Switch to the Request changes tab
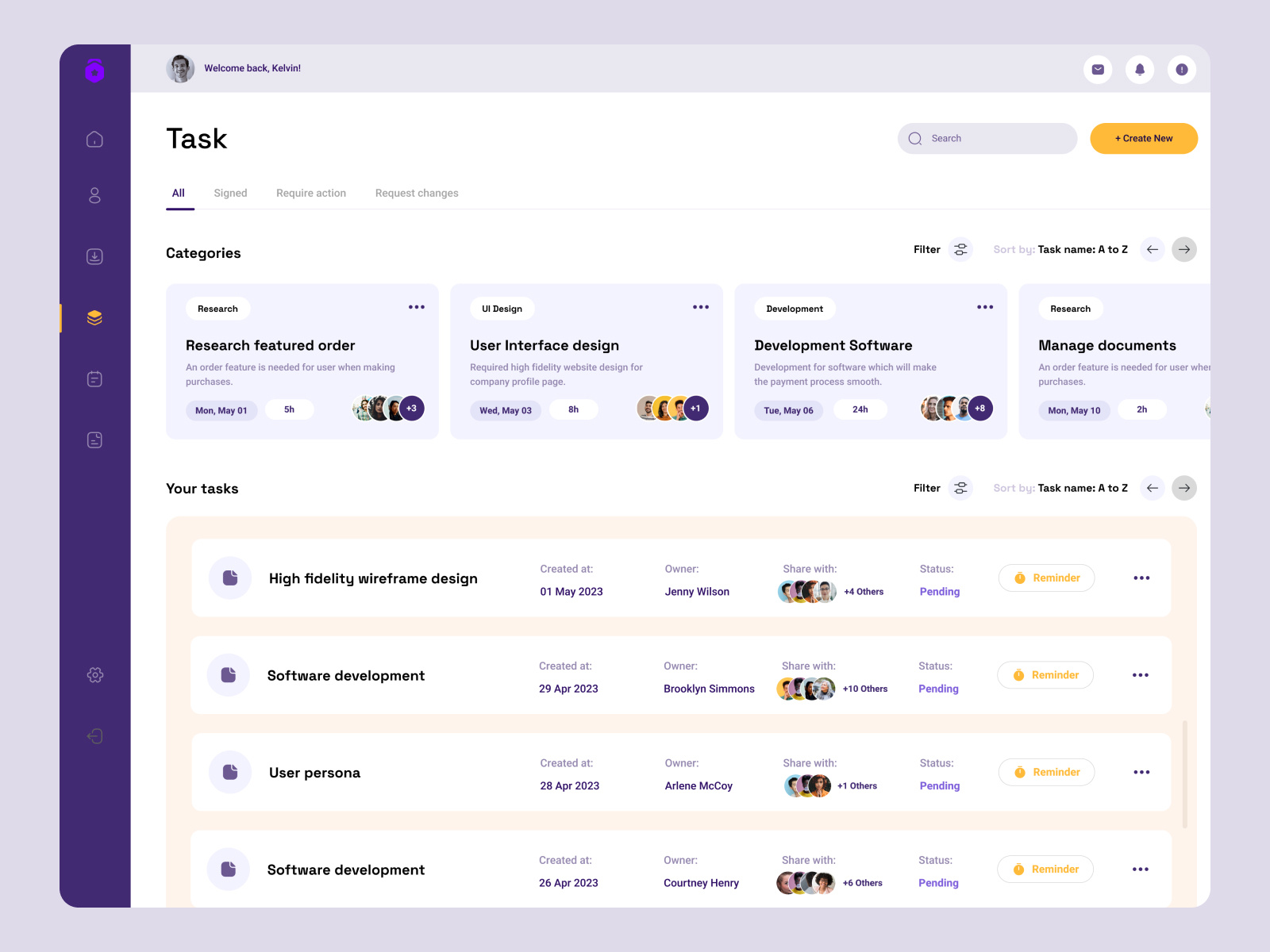This screenshot has width=1270, height=952. 417,193
